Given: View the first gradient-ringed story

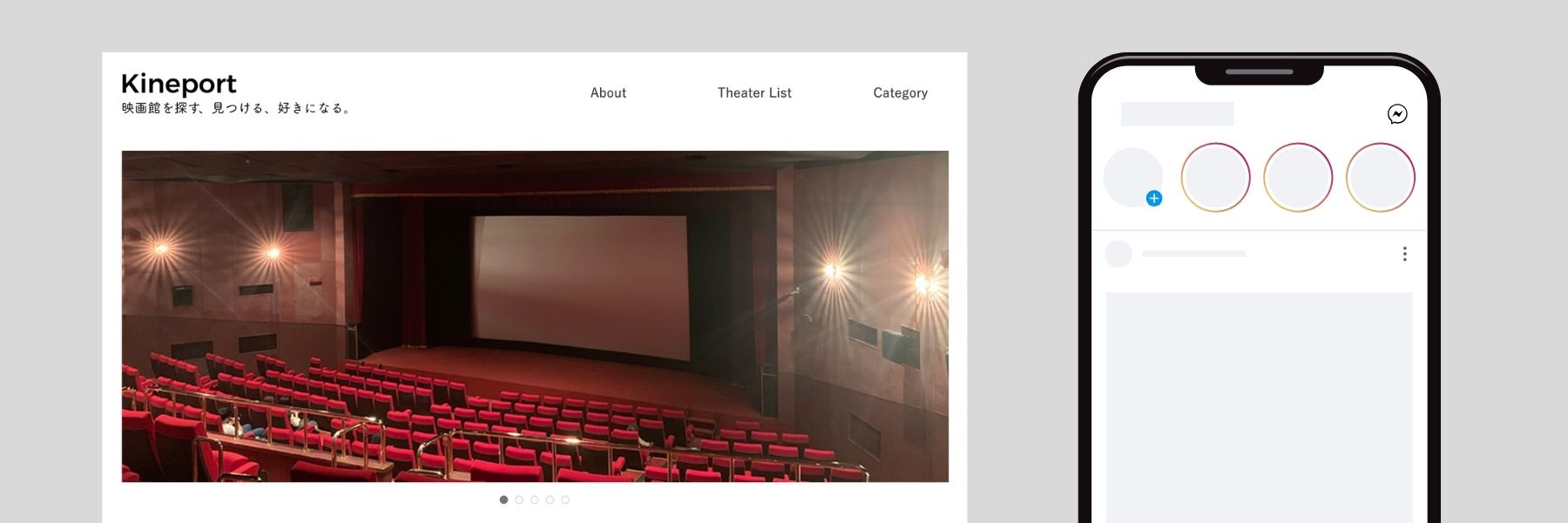Looking at the screenshot, I should 1215,178.
